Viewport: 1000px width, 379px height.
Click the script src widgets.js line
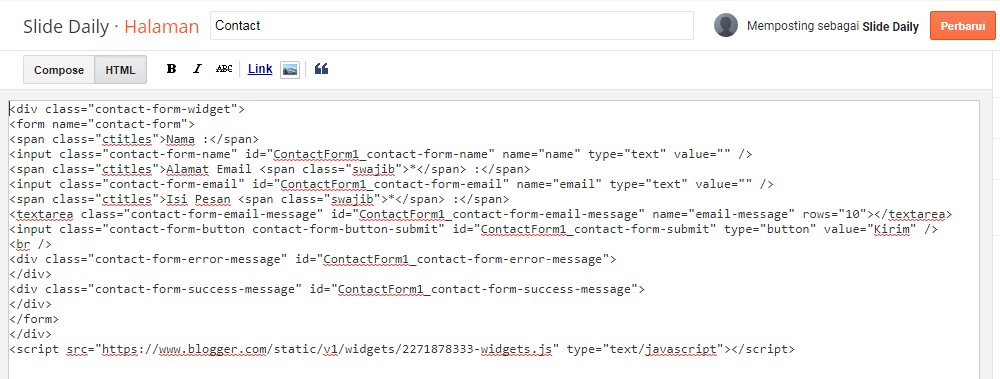point(402,349)
